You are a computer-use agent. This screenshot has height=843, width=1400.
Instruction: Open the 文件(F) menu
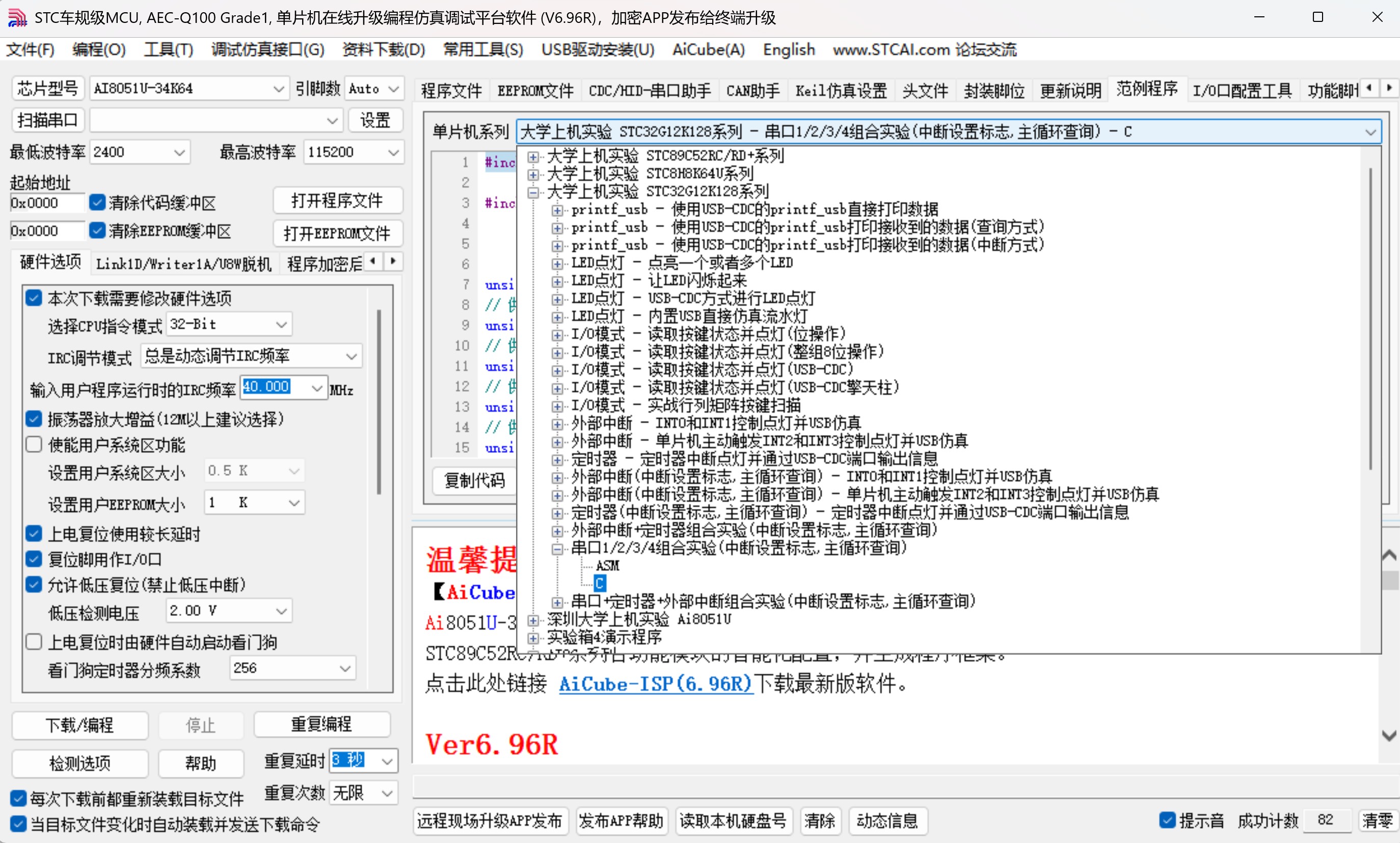click(30, 50)
